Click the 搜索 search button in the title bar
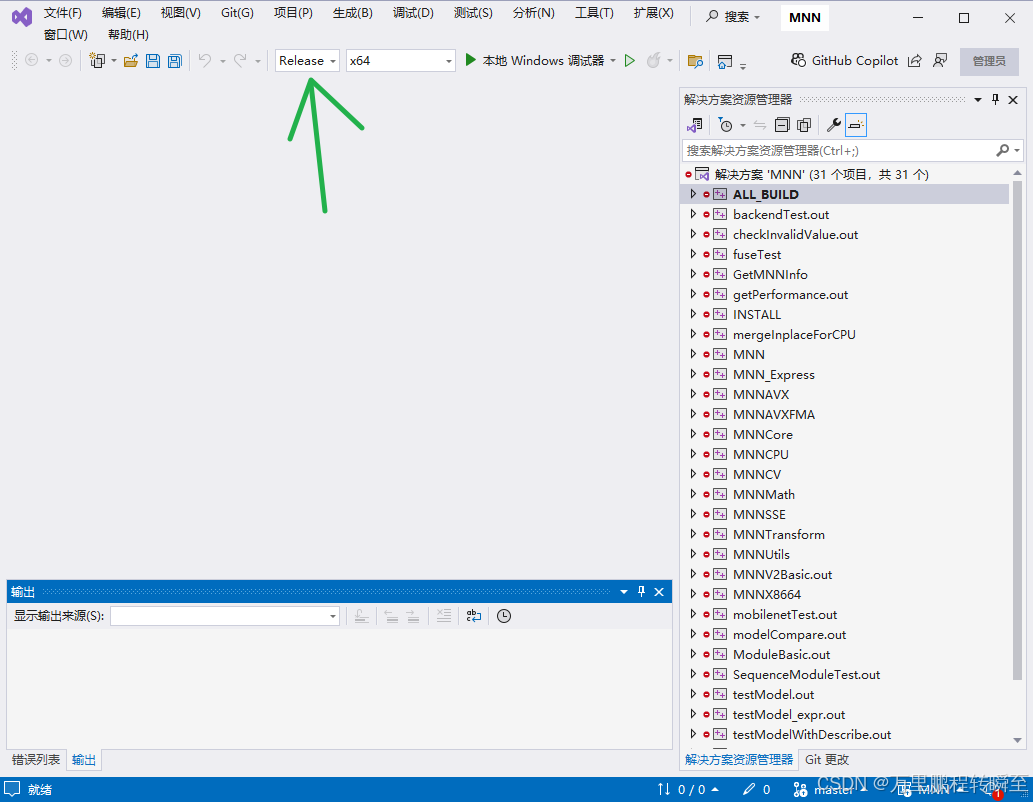1033x802 pixels. (x=733, y=16)
